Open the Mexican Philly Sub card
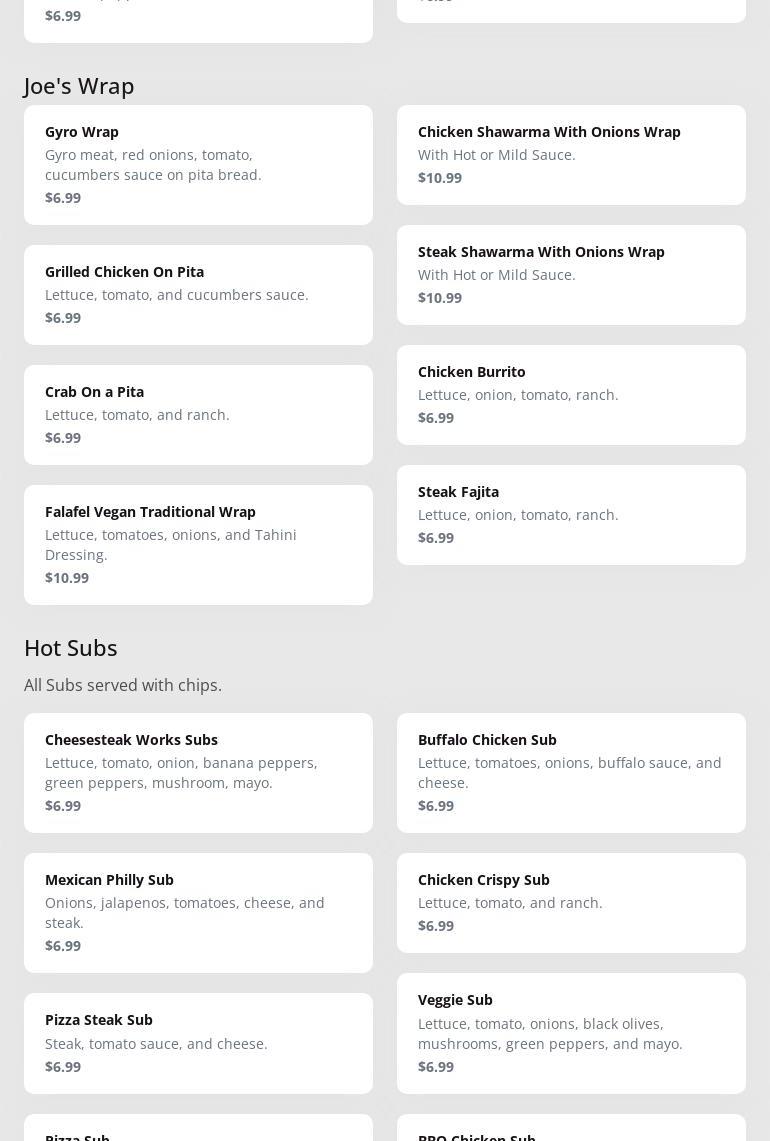Viewport: 770px width, 1141px height. point(198,912)
